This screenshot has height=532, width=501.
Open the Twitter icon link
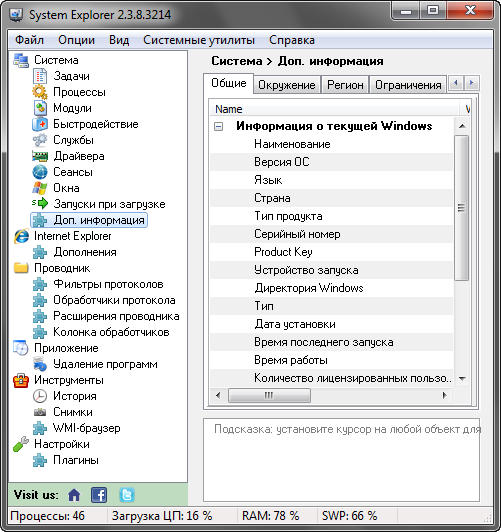[127, 495]
